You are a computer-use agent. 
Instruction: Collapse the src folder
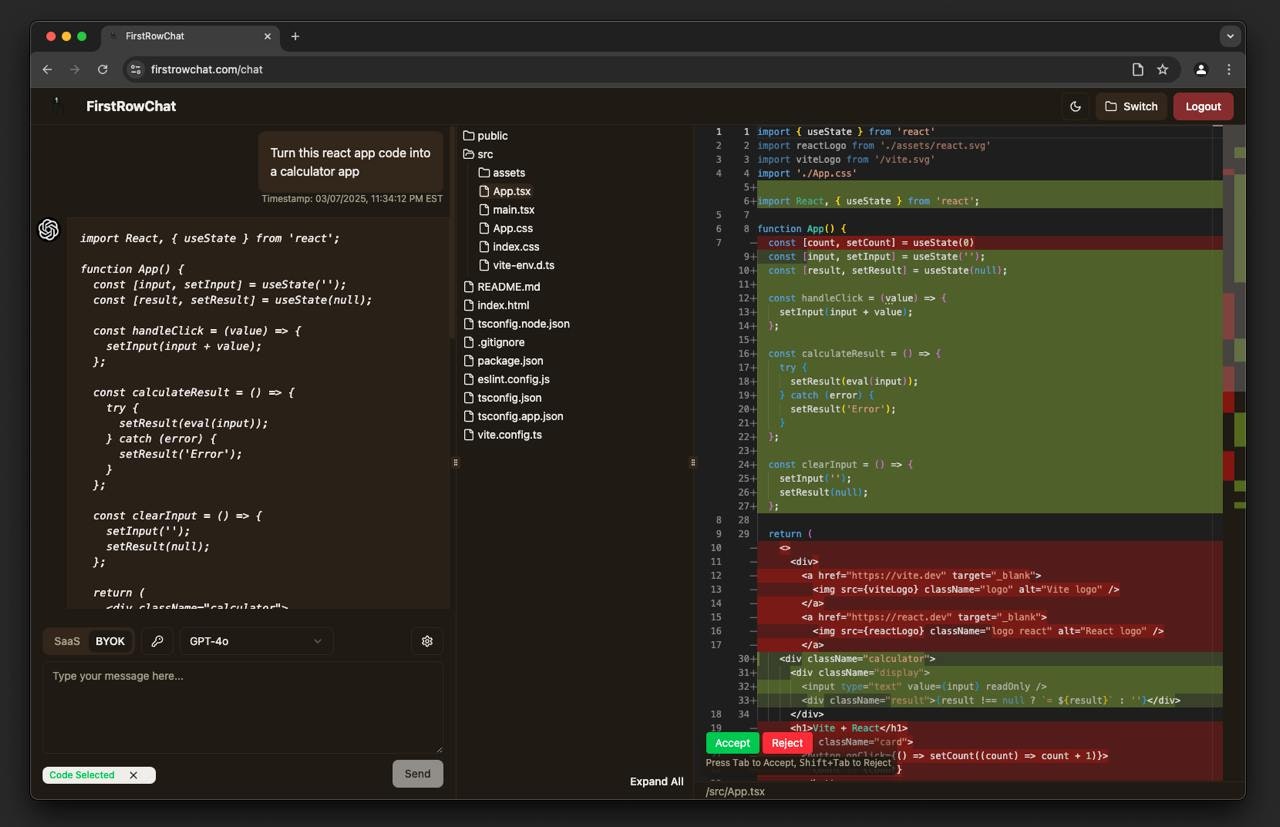tap(484, 154)
